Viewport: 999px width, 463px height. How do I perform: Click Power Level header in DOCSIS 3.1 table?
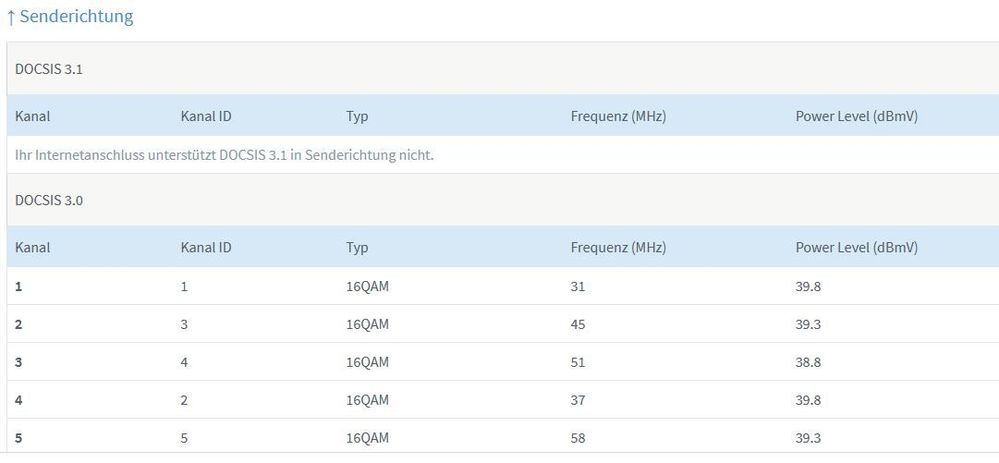coord(856,116)
